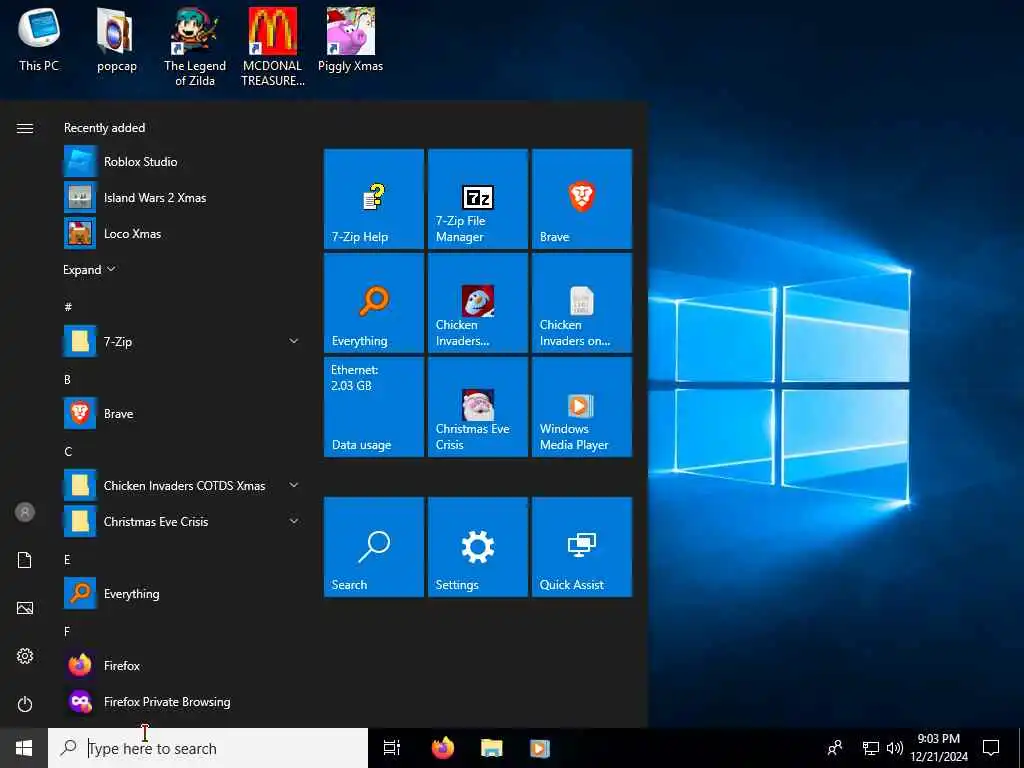Click the Windows Start button

coord(24,748)
